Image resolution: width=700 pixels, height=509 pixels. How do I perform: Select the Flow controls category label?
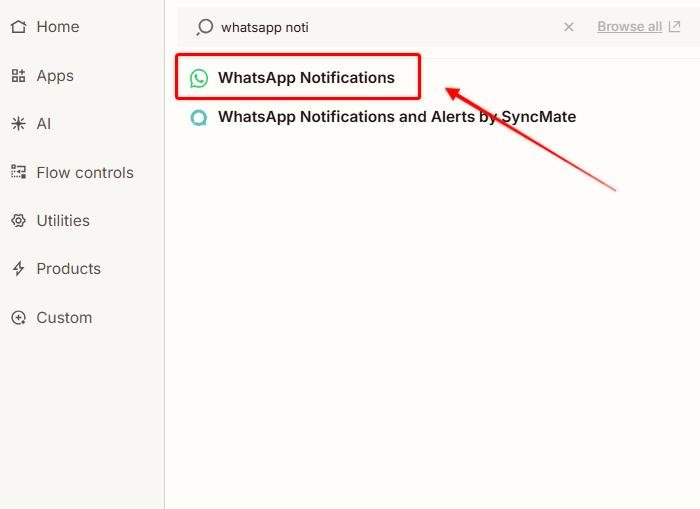pyautogui.click(x=85, y=172)
